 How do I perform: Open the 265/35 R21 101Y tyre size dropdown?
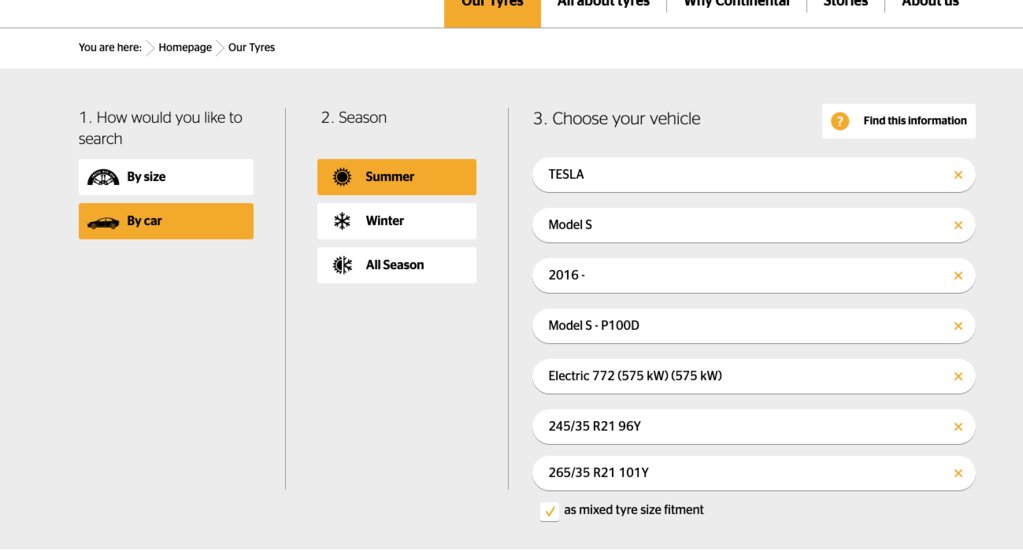tap(754, 473)
